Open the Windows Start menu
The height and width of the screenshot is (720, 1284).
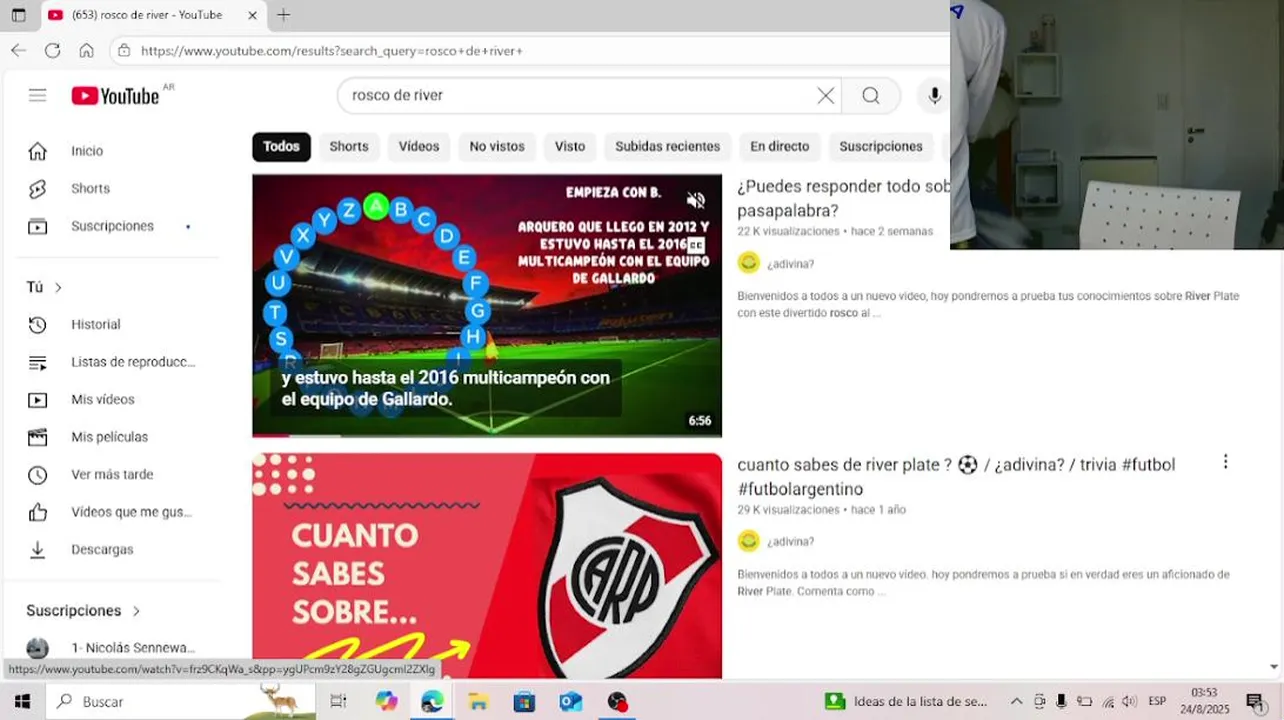(22, 702)
